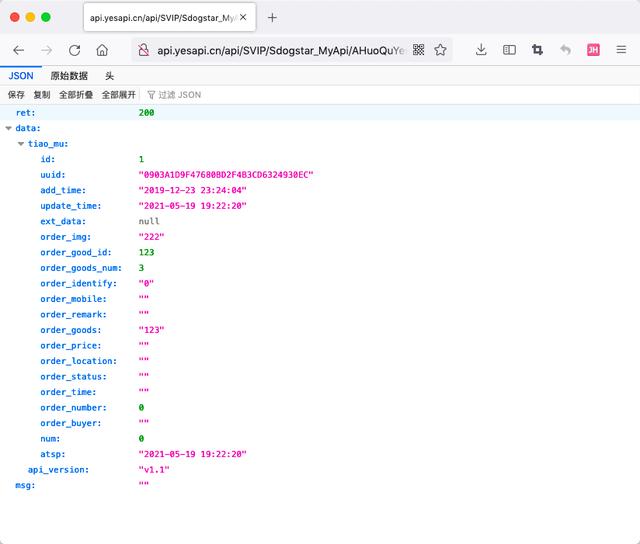Click 全部折叠 to collapse all
Viewport: 640px width, 544px height.
76,95
